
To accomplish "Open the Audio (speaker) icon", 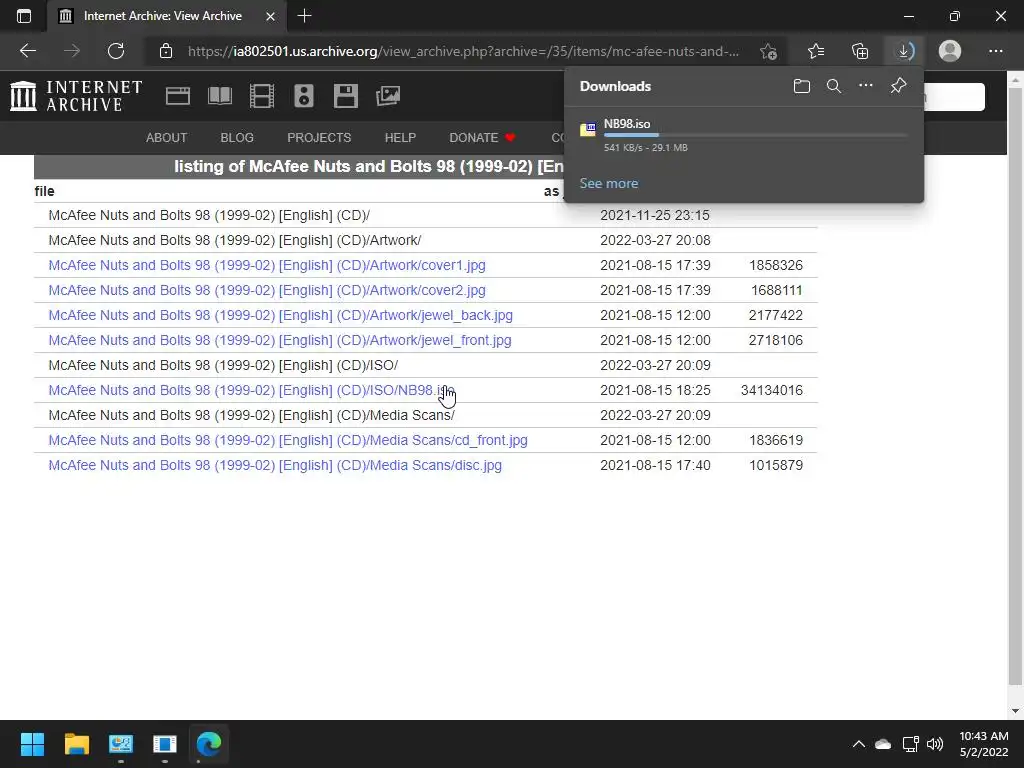I will point(304,96).
